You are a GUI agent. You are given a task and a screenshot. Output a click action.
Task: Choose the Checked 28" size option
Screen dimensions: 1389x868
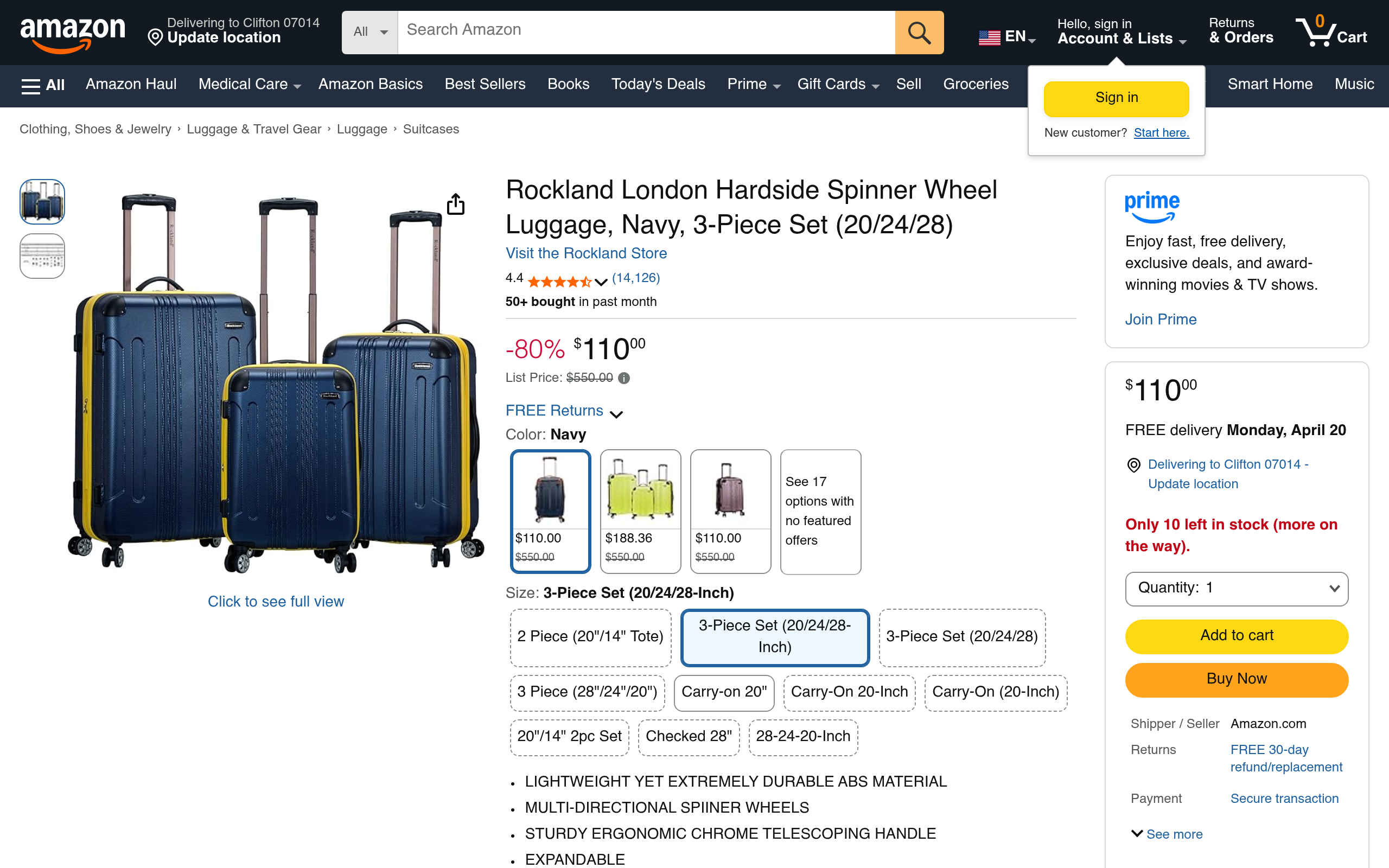coord(688,737)
